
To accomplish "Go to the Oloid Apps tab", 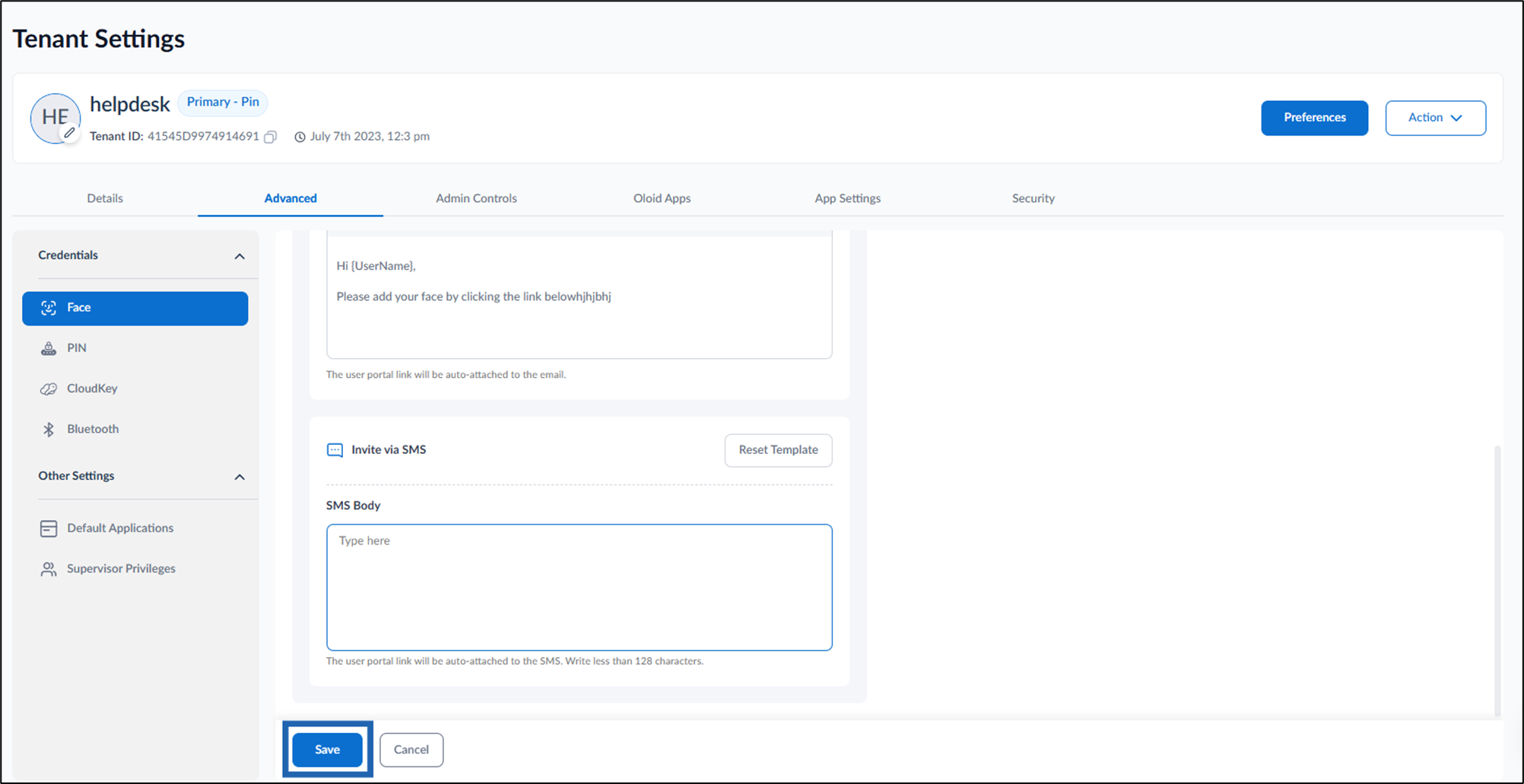I will point(662,198).
